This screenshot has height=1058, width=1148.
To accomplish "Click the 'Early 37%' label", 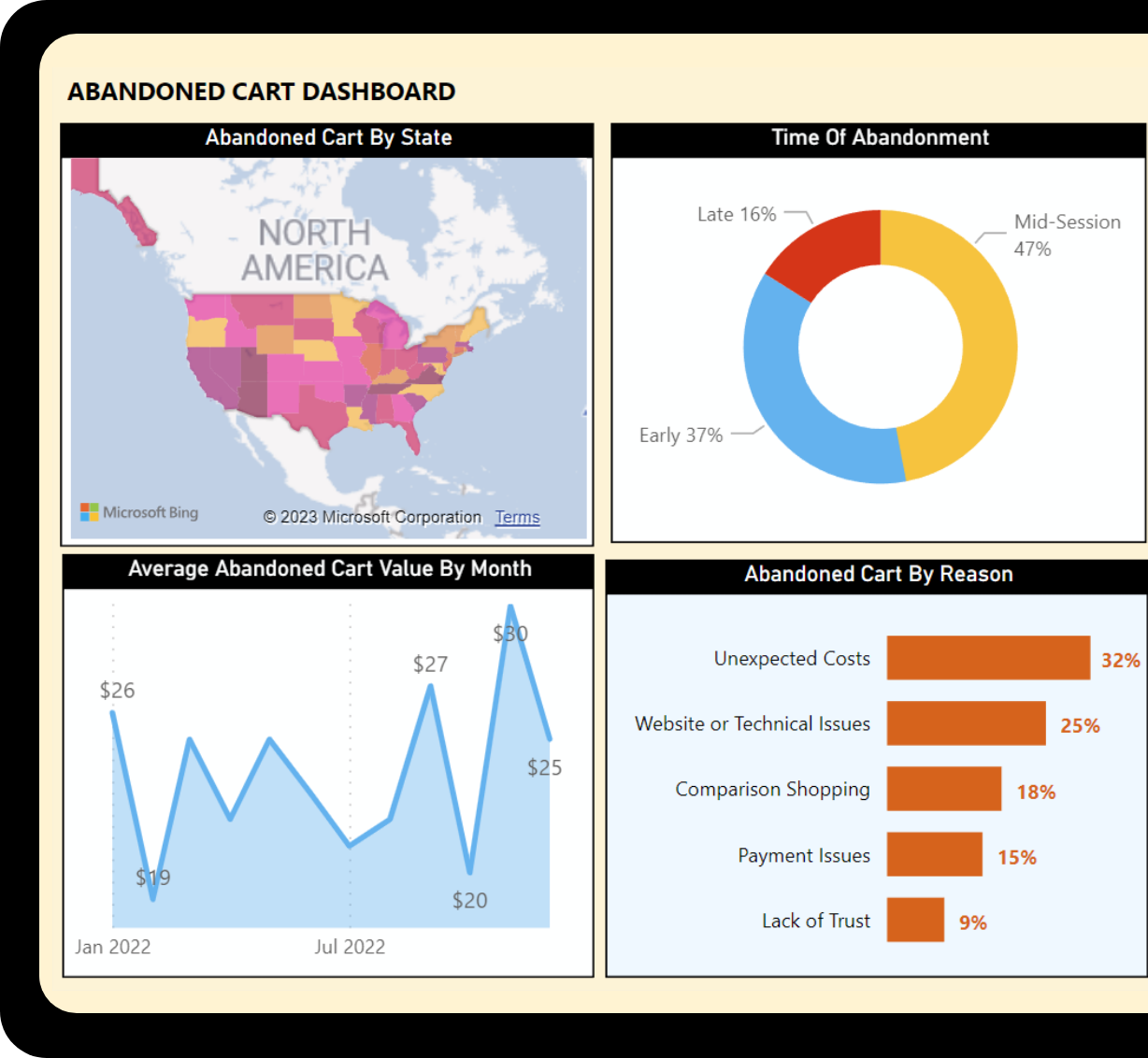I will [x=681, y=435].
